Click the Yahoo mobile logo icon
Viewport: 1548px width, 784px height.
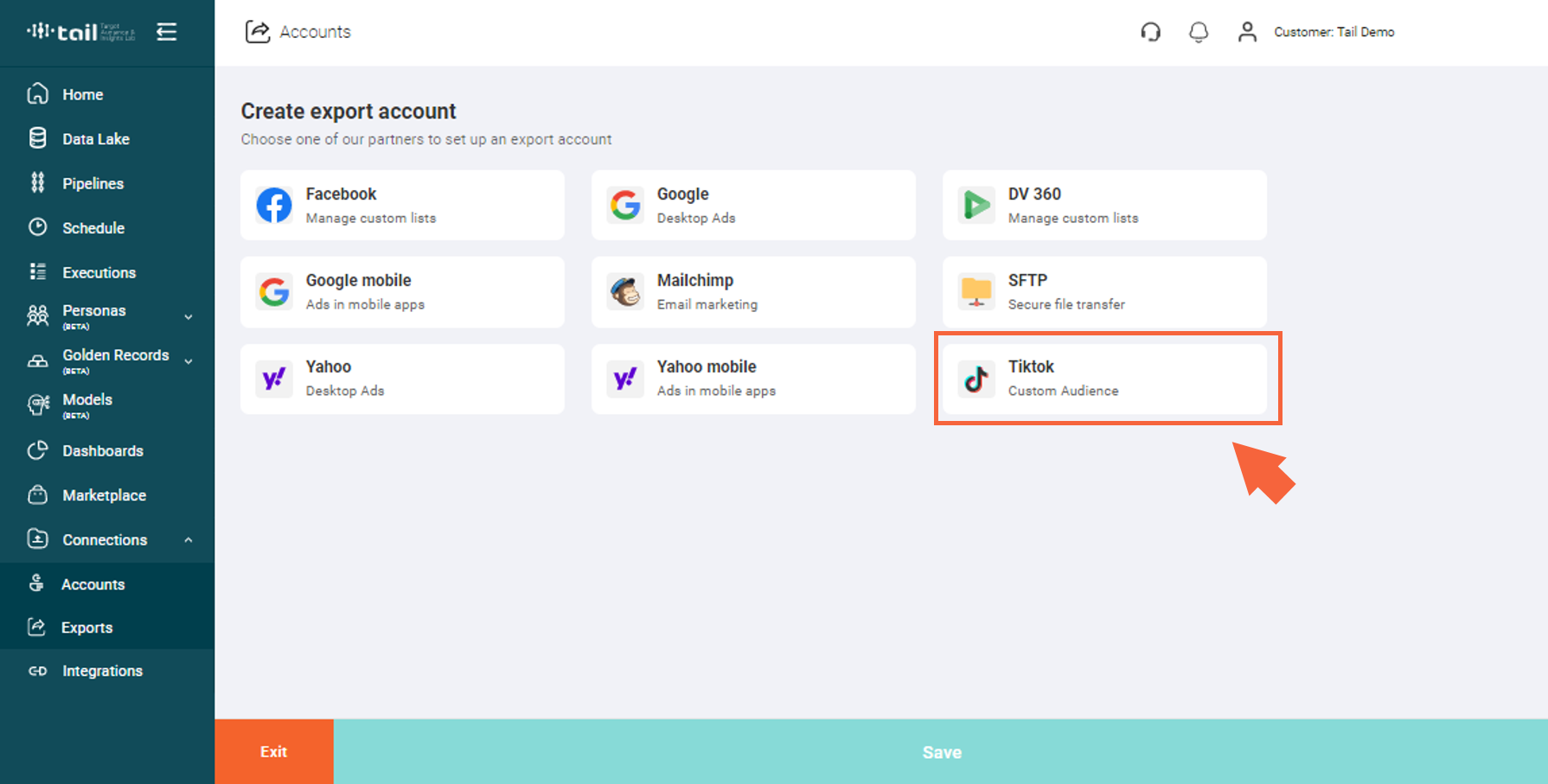(x=625, y=379)
